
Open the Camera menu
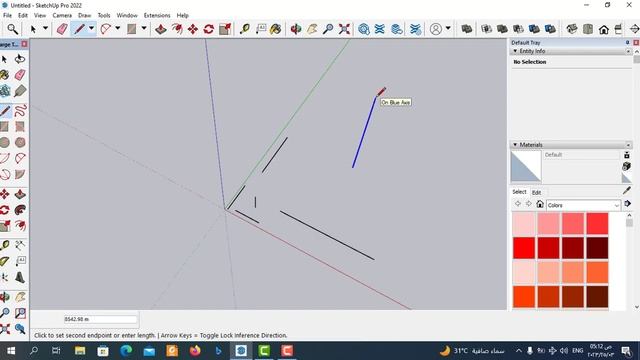point(62,16)
